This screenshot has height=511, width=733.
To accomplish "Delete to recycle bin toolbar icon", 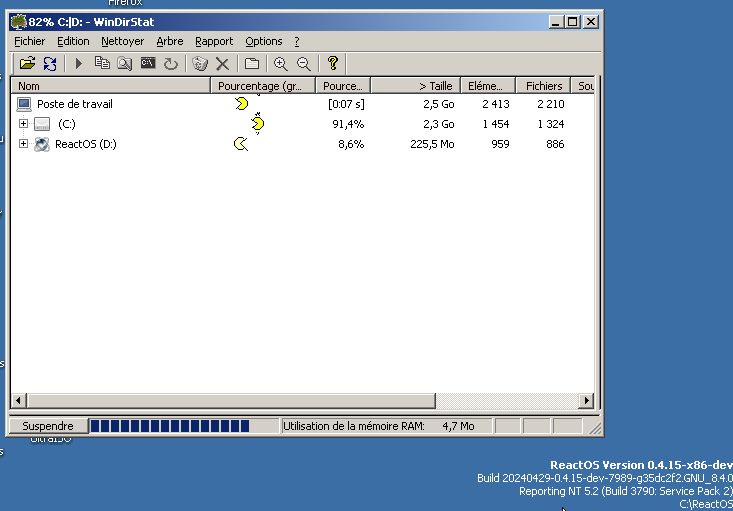I will [x=200, y=63].
